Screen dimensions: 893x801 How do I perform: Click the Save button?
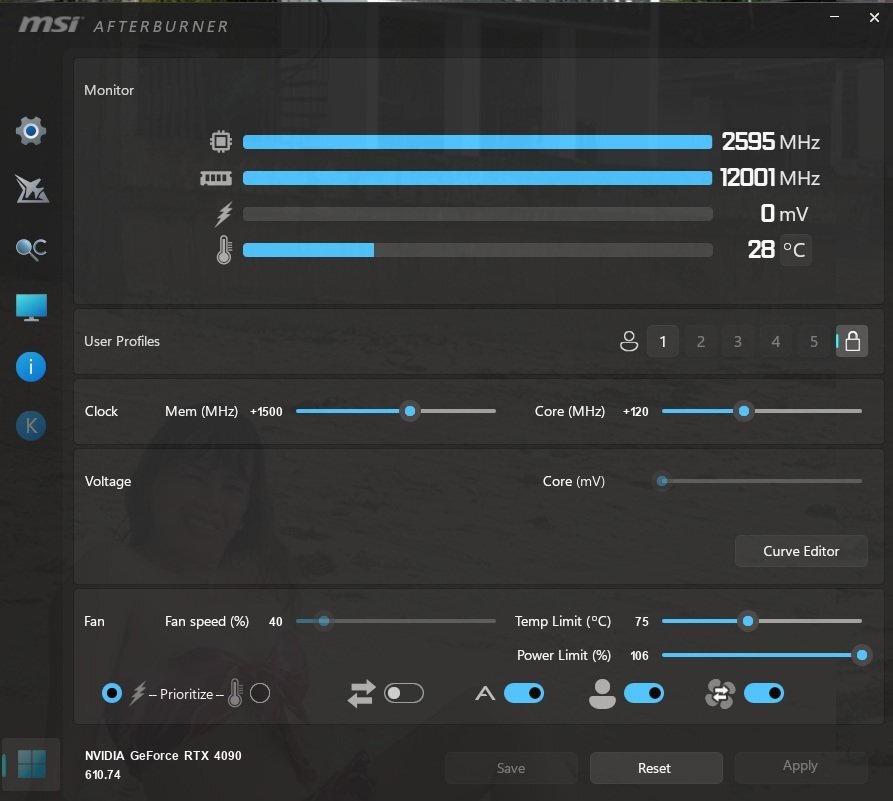pyautogui.click(x=511, y=768)
